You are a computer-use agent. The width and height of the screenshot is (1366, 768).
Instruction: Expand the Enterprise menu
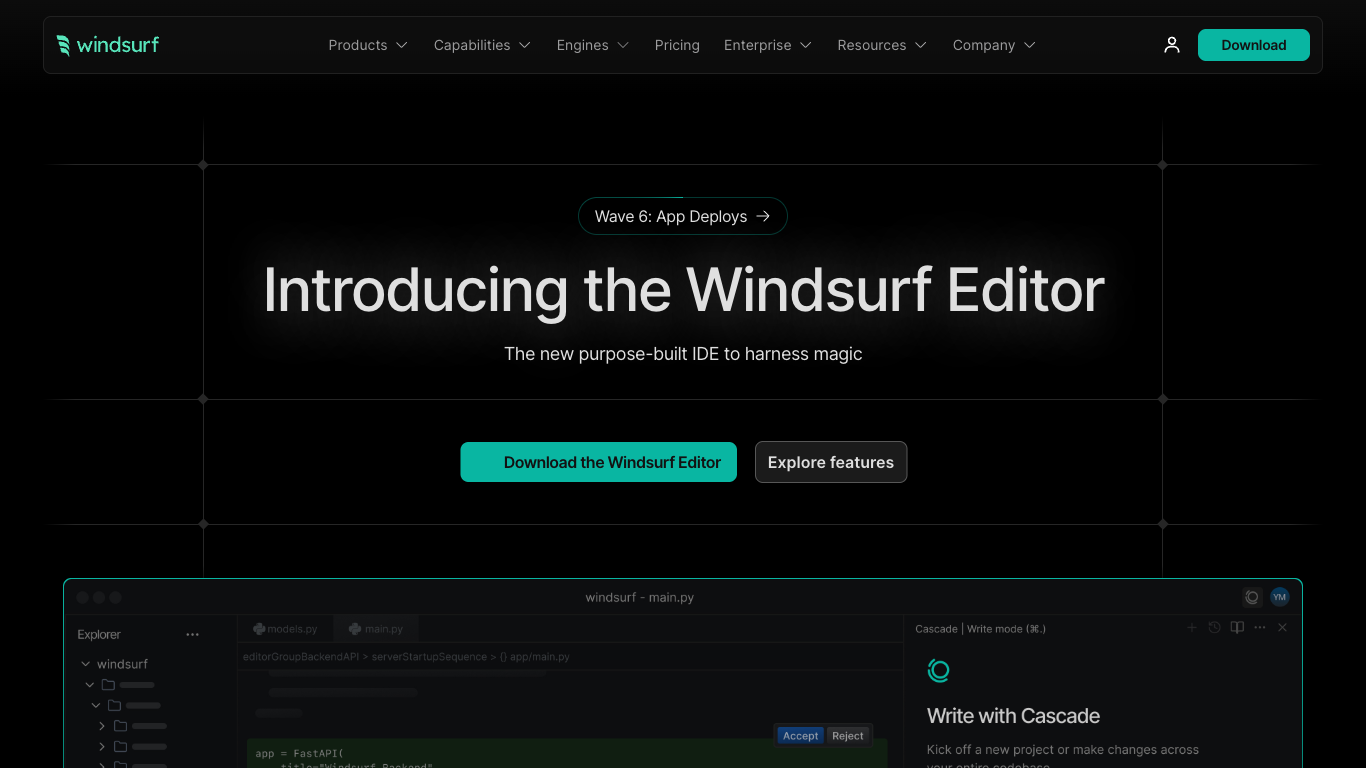coord(768,45)
